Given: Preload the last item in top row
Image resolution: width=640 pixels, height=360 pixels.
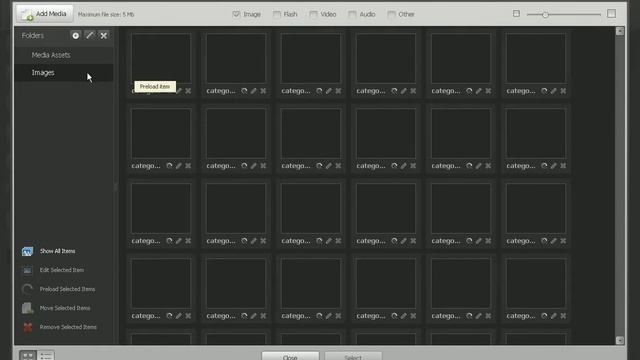Looking at the screenshot, I should click(544, 91).
